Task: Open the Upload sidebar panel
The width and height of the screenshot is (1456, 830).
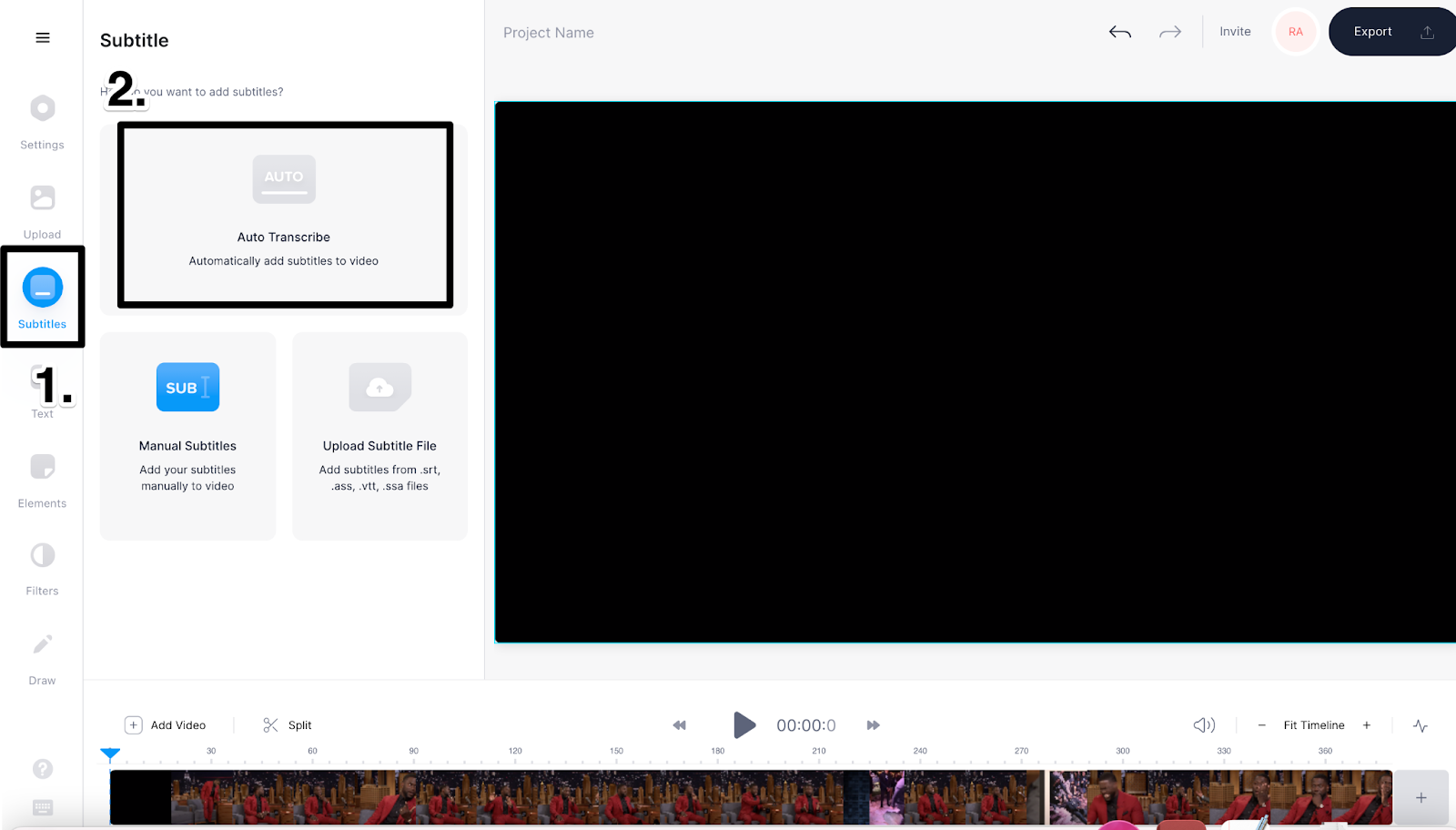Action: 42,211
